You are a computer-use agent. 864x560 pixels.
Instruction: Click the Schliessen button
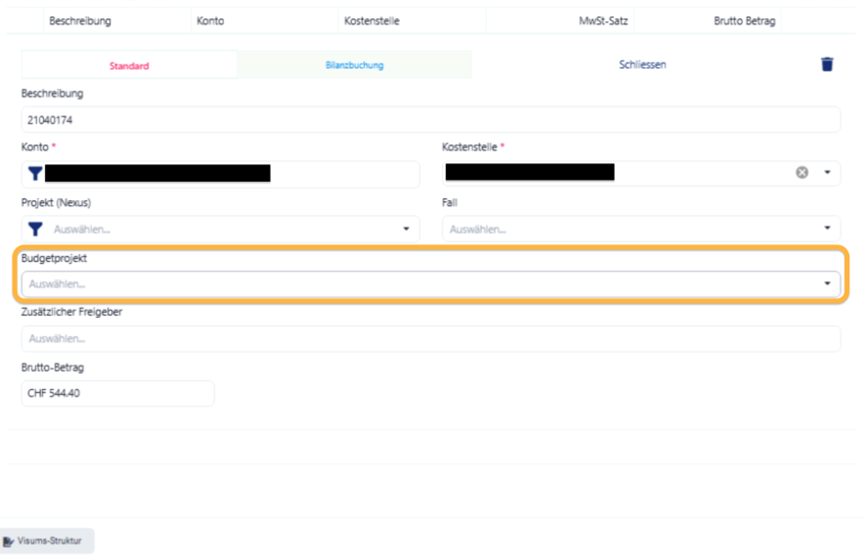tap(642, 64)
